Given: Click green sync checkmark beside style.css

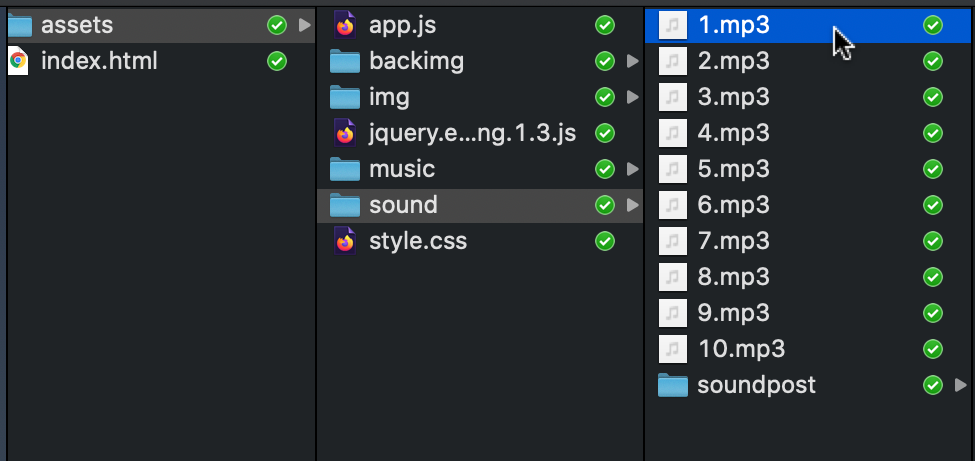Looking at the screenshot, I should click(x=605, y=241).
